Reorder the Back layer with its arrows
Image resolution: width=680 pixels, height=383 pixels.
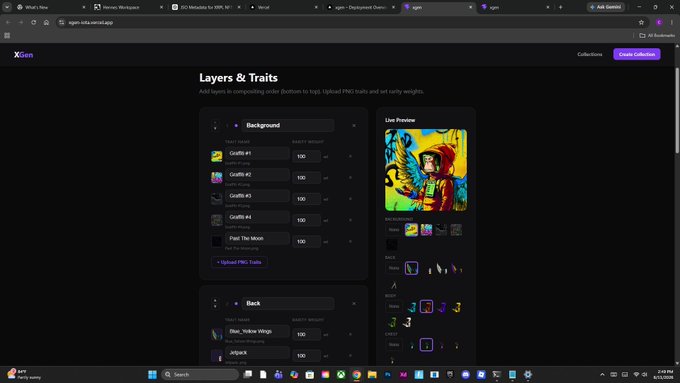pos(215,304)
